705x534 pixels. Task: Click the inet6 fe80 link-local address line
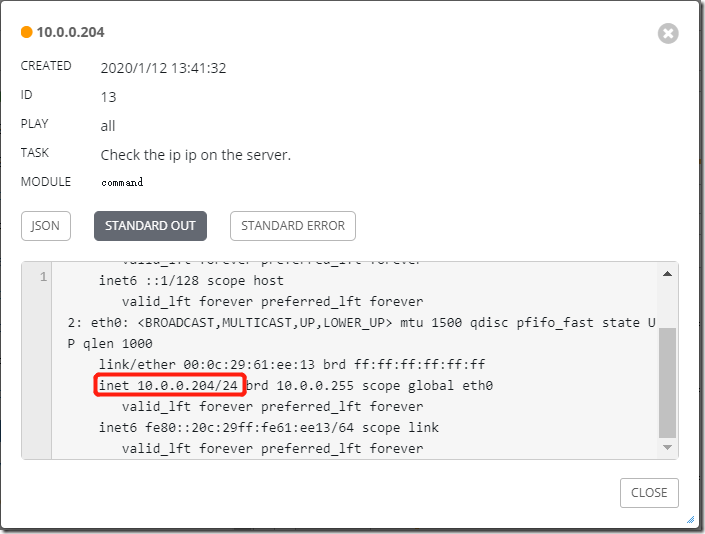coord(269,427)
